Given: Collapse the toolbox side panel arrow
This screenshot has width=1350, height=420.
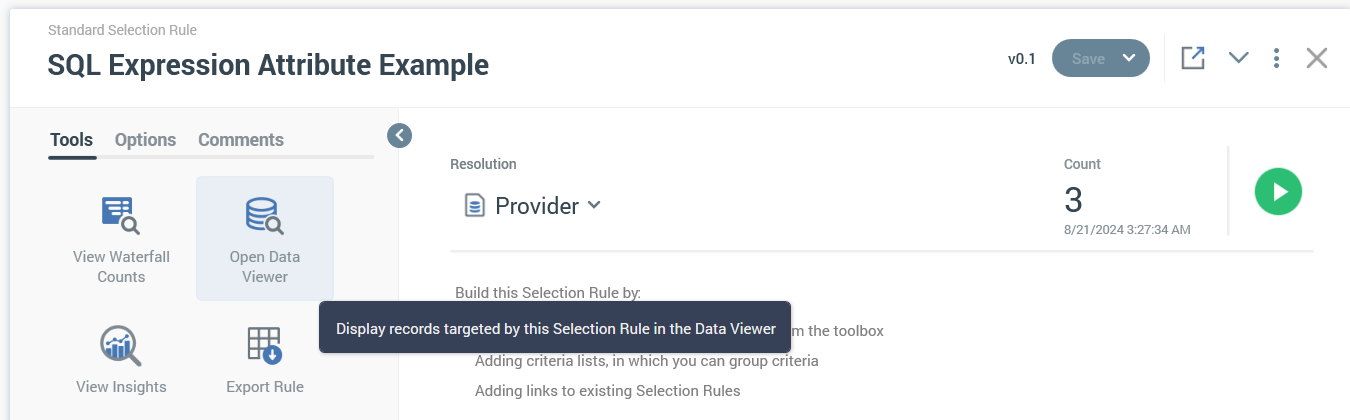Looking at the screenshot, I should [x=399, y=135].
